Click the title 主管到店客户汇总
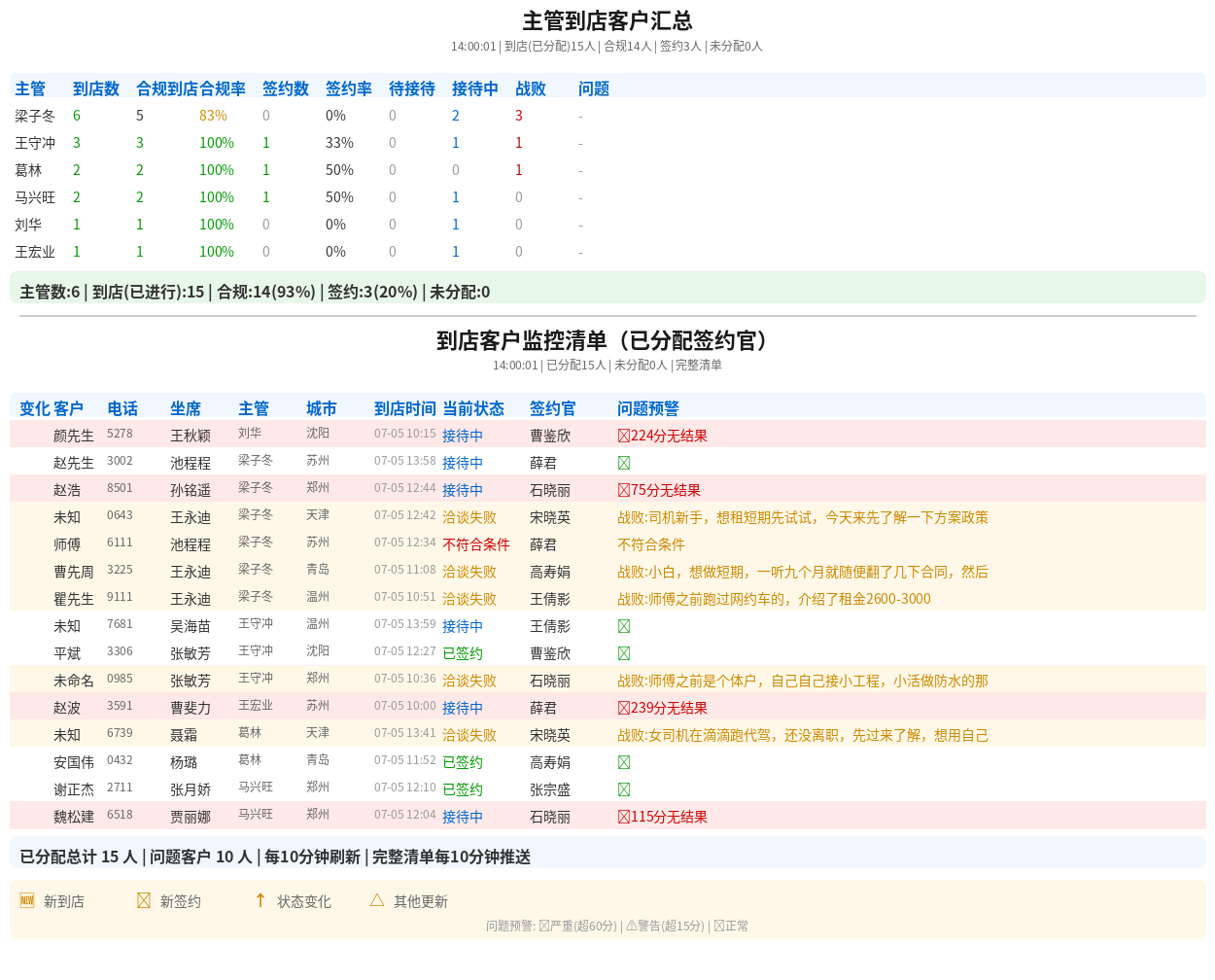Screen dimensions: 1215x980 click(x=607, y=20)
